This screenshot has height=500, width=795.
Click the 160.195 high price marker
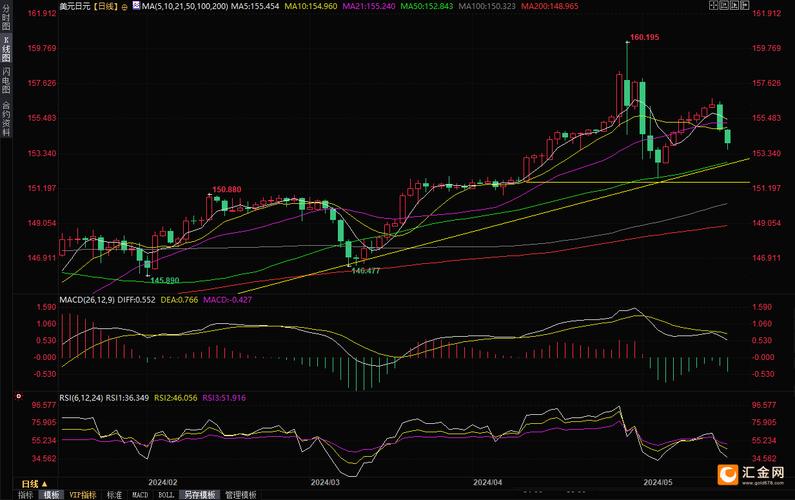[x=644, y=38]
